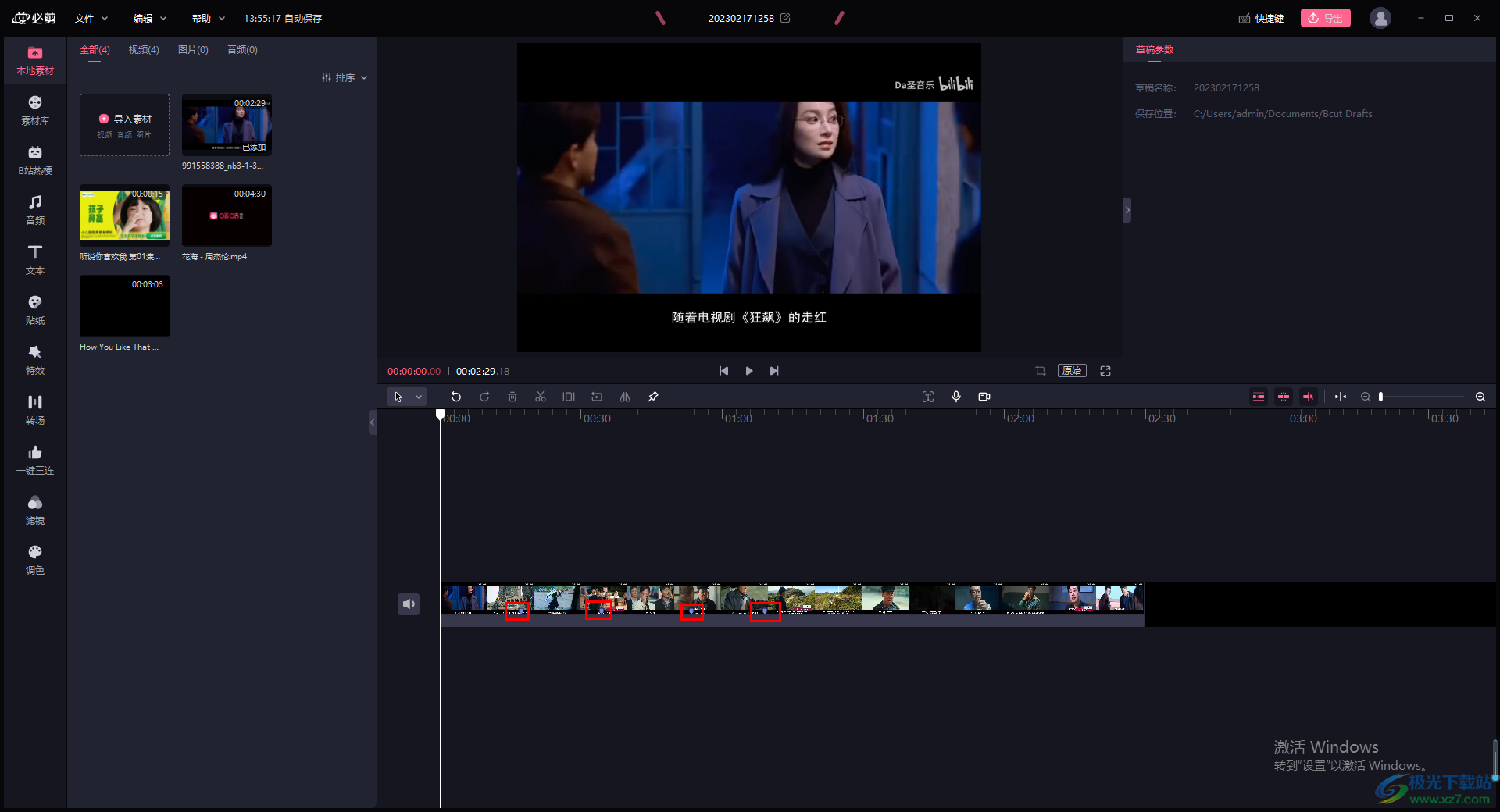The width and height of the screenshot is (1500, 812).
Task: Enter fullscreen preview mode
Action: (1105, 371)
